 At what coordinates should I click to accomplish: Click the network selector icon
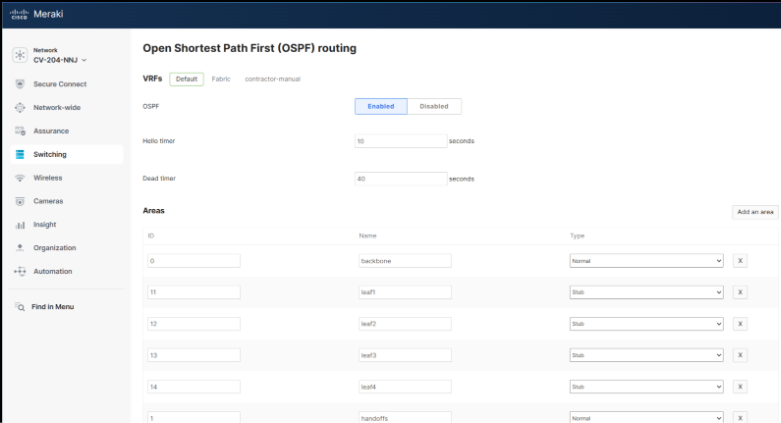pyautogui.click(x=20, y=55)
